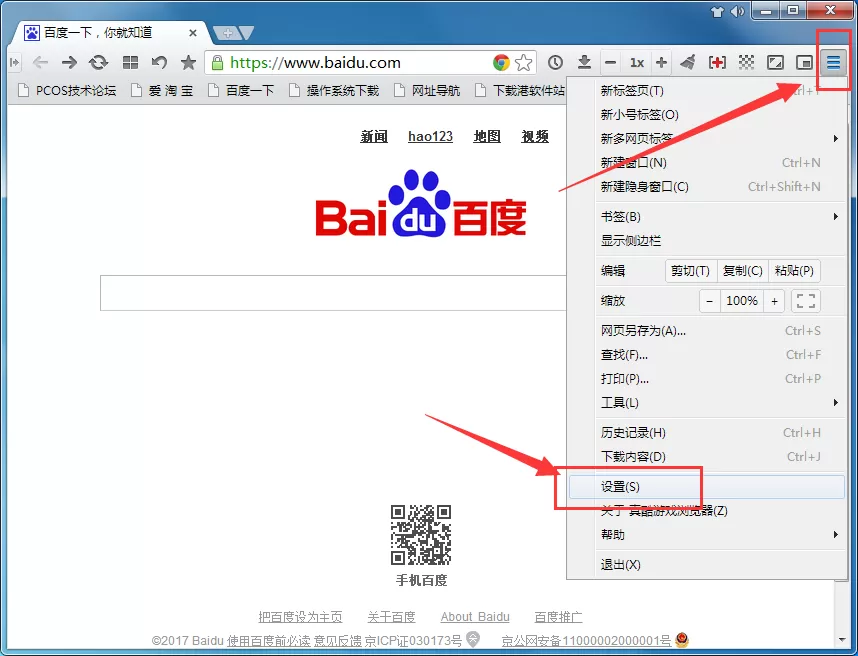Toggle the sidebar panel icon at far left
This screenshot has height=656, width=858.
tap(15, 63)
